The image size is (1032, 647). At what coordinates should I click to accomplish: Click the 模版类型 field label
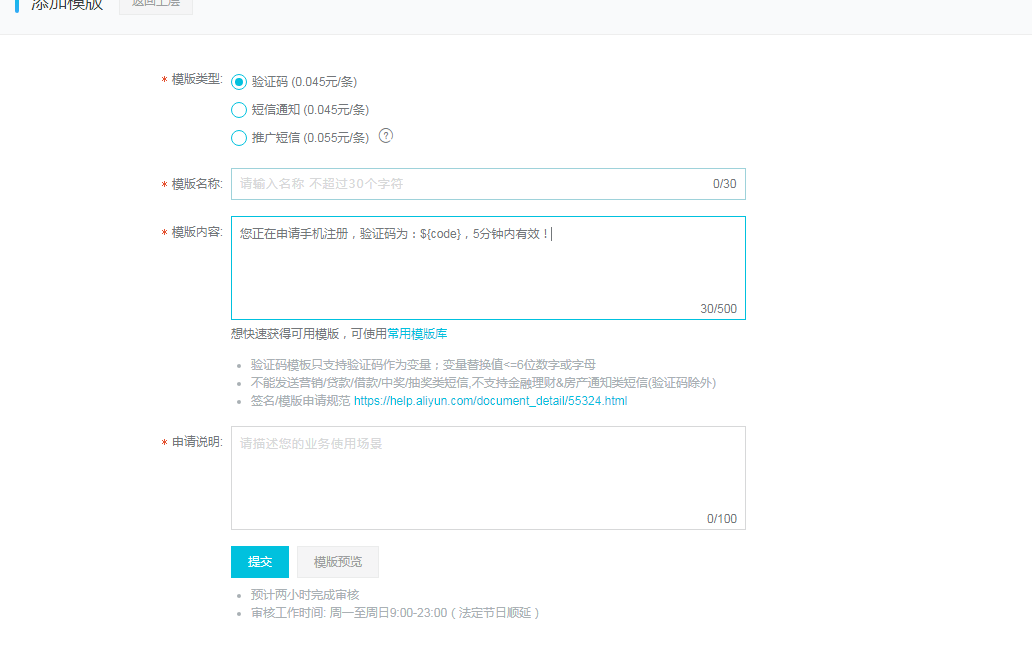(196, 79)
